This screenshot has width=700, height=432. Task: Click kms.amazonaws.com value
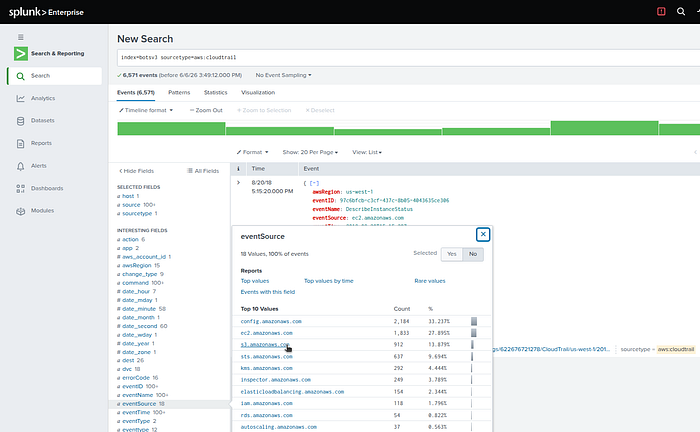(x=267, y=368)
